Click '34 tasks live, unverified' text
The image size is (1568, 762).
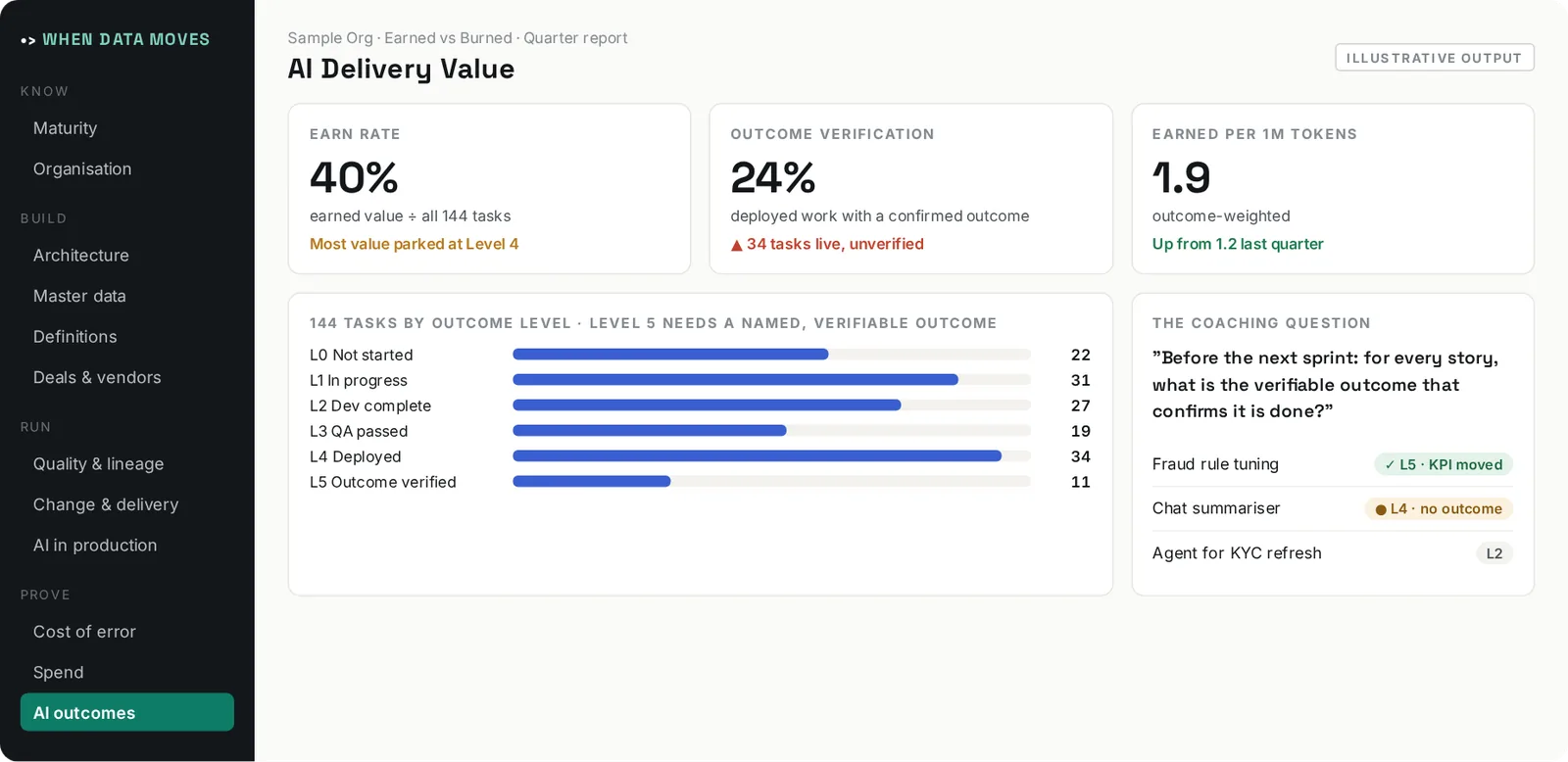pos(835,244)
